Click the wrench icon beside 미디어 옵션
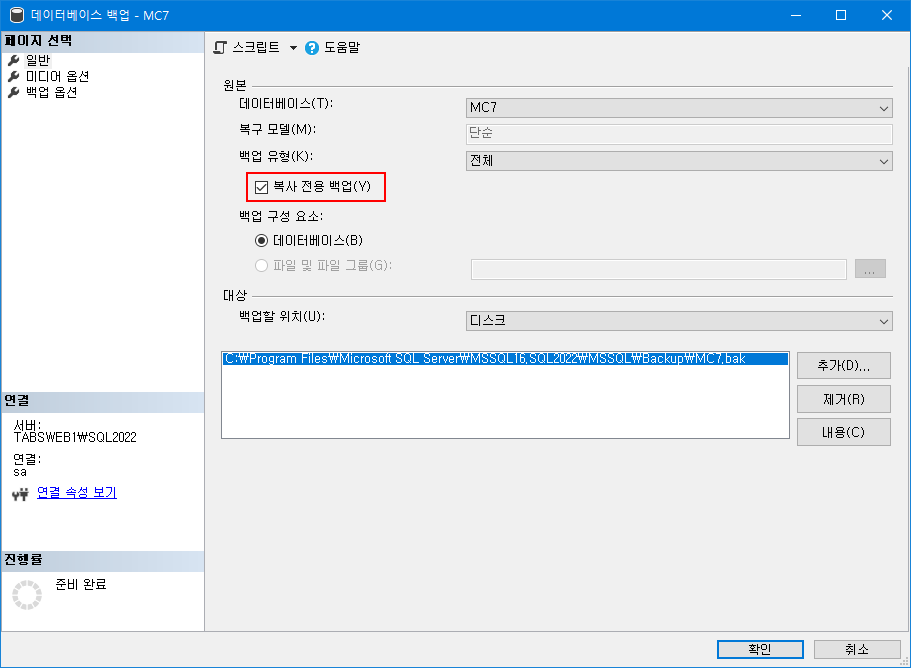Image resolution: width=911 pixels, height=668 pixels. (x=14, y=76)
